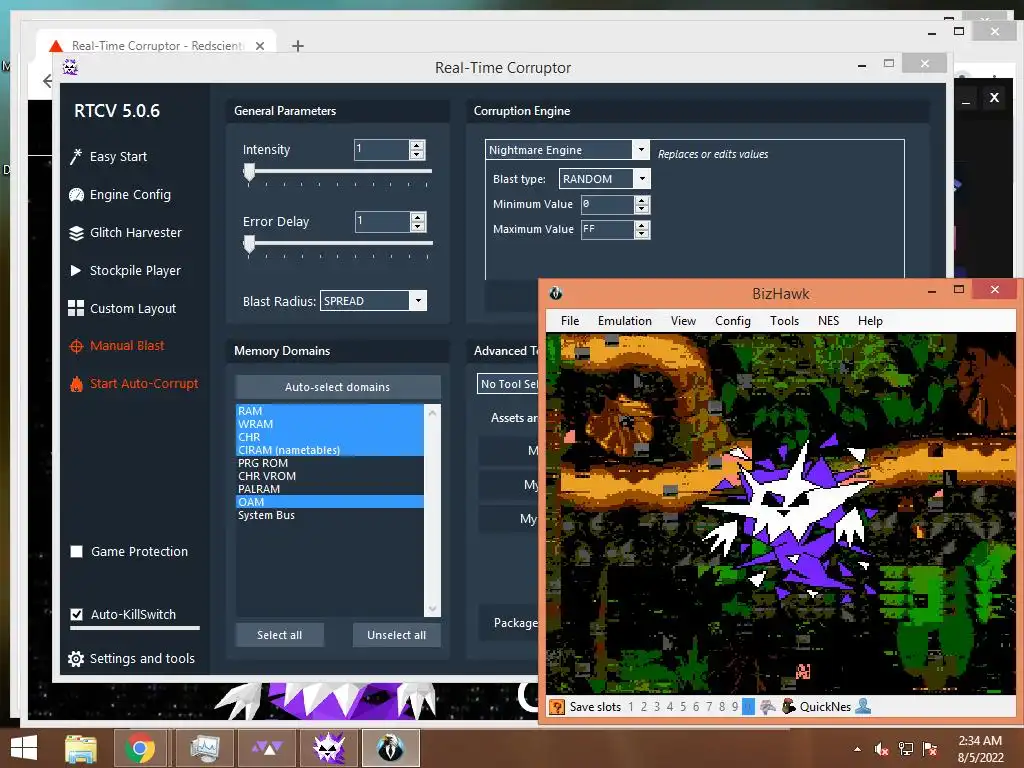Click the QuickNes core chicken icon
Viewport: 1024px width, 768px height.
click(x=788, y=706)
